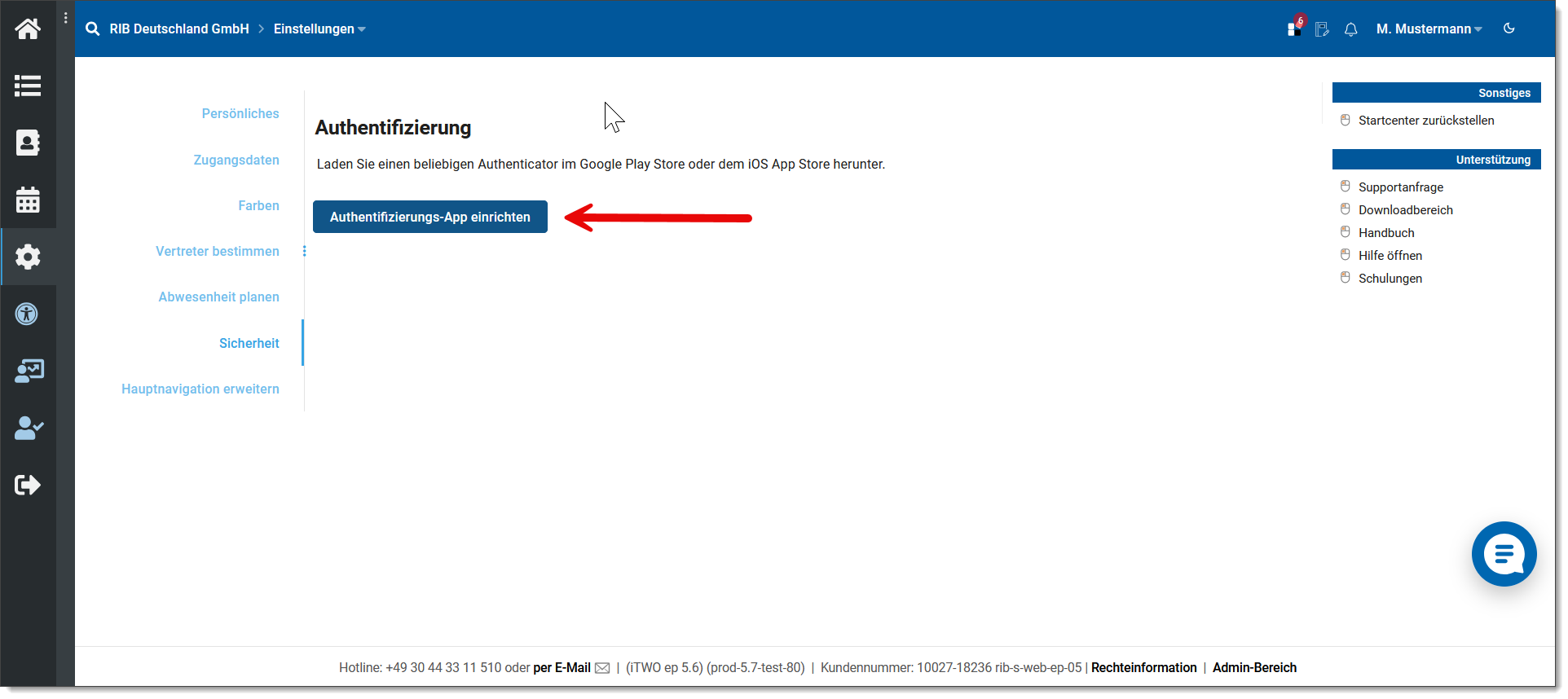Click the accessibility icon in sidebar
Screen dimensions: 1568x699
[28, 314]
